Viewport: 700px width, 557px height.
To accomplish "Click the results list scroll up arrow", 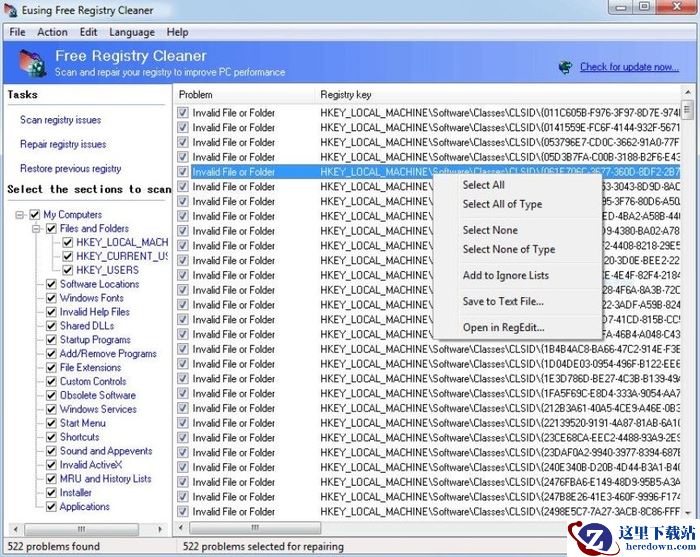I will (688, 92).
